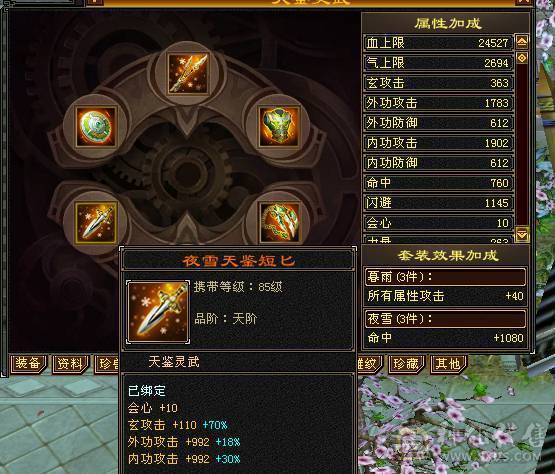Select the spear weapon slot icon

pos(188,73)
